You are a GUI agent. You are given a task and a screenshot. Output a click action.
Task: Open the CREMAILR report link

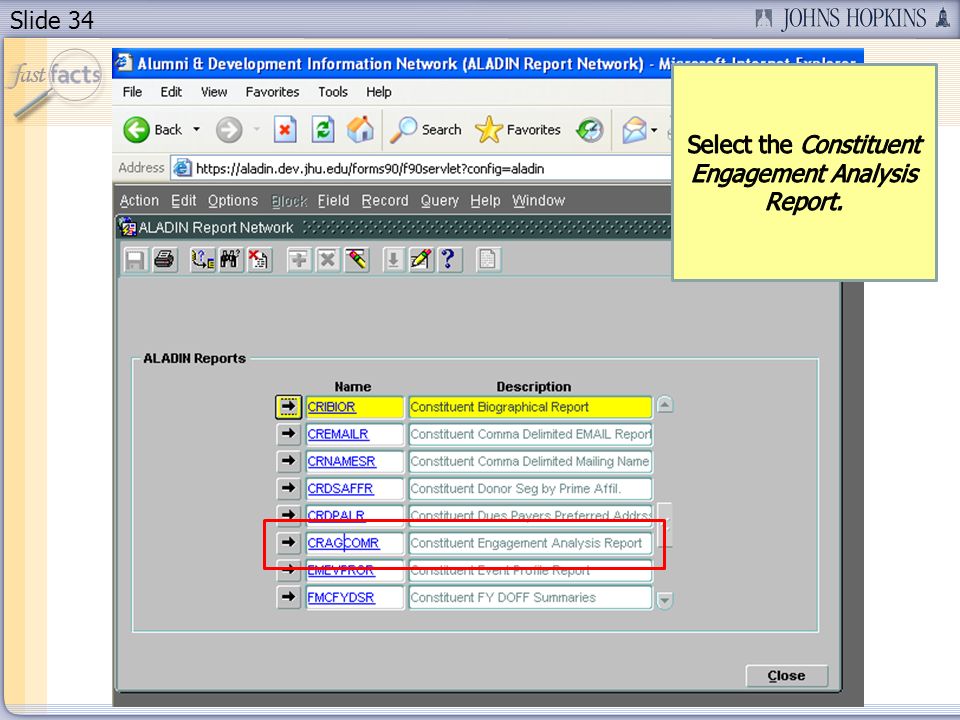coord(338,434)
